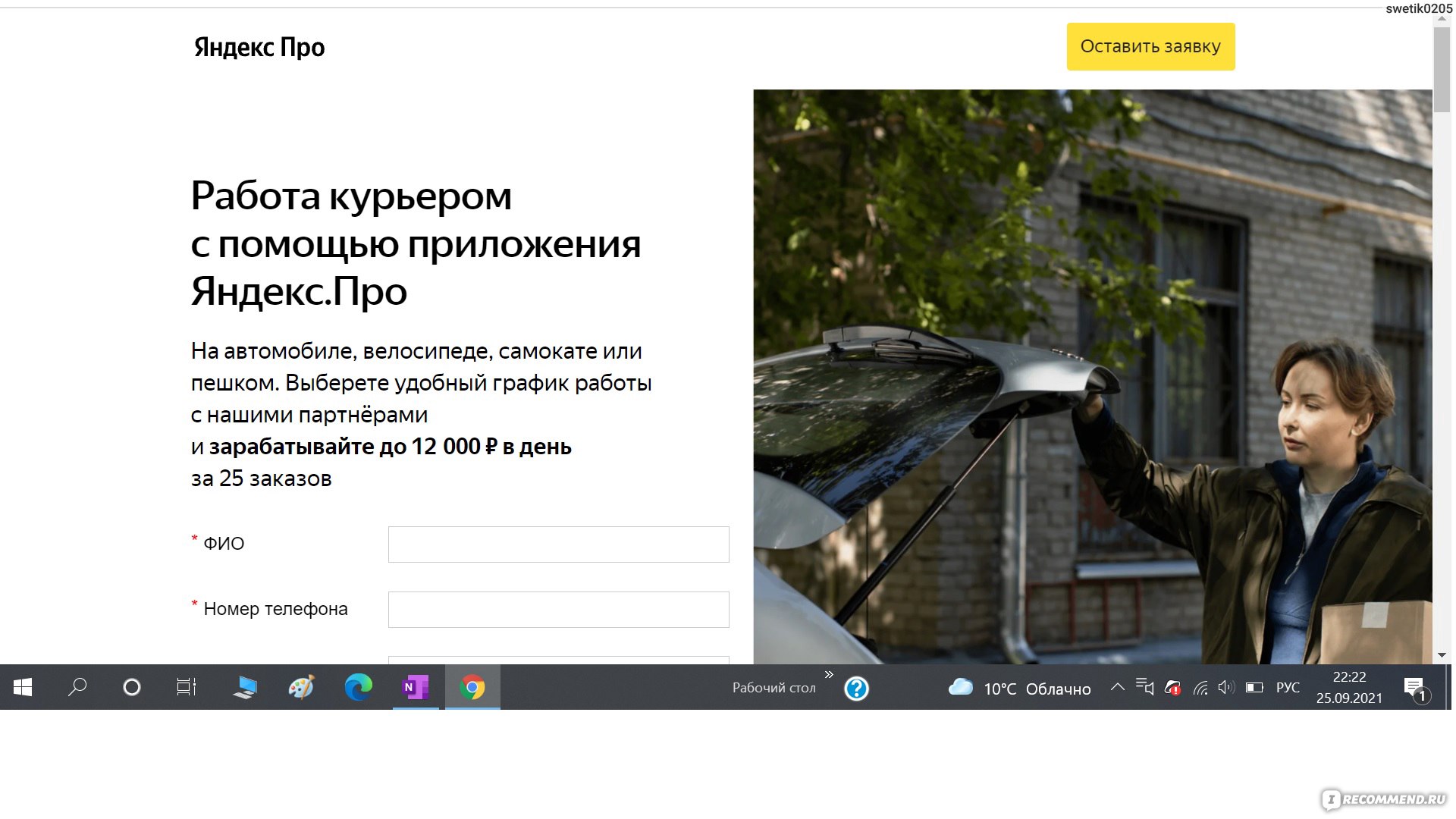Open Microsoft Edge from taskbar
This screenshot has width=1456, height=819.
coord(359,688)
